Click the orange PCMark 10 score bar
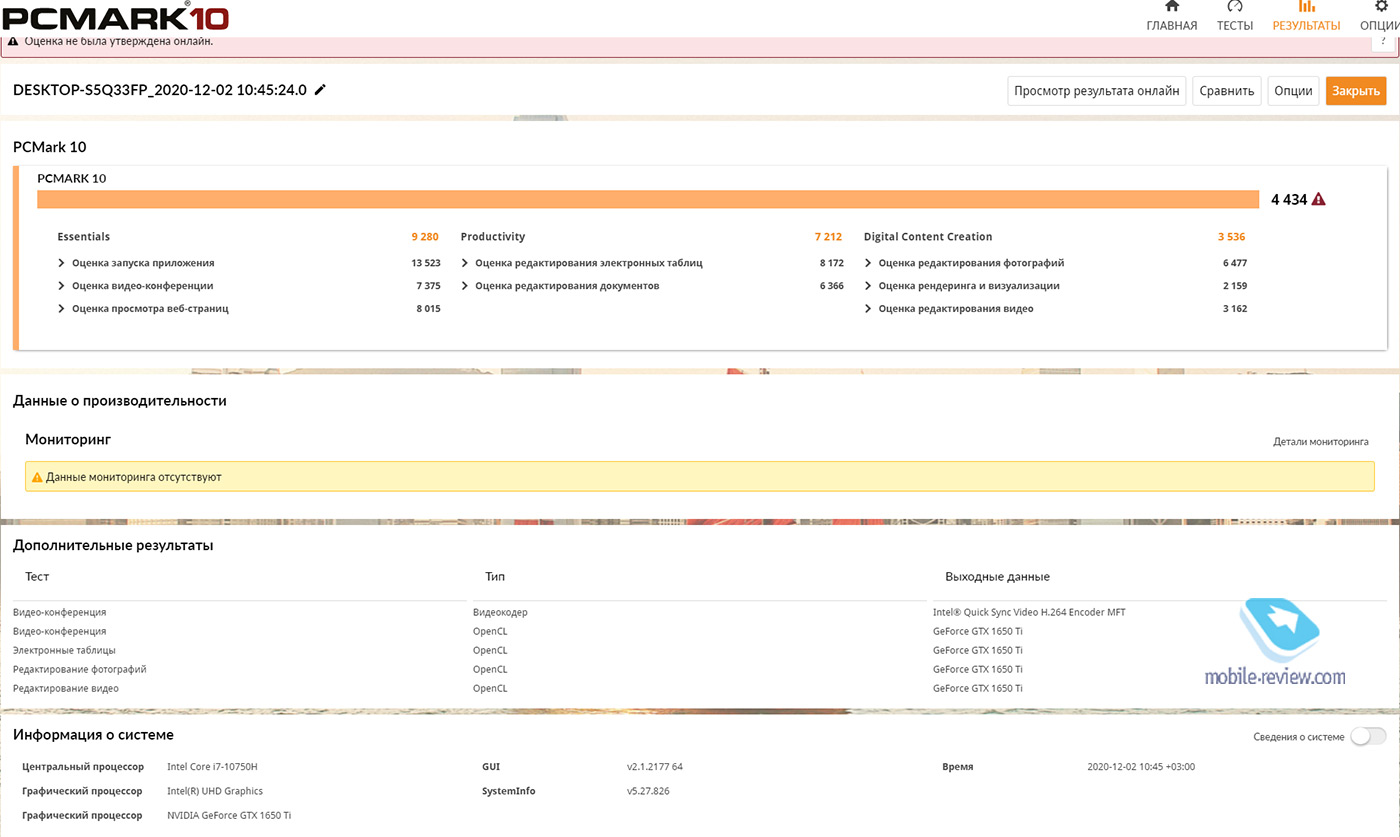This screenshot has width=1400, height=837. (648, 199)
